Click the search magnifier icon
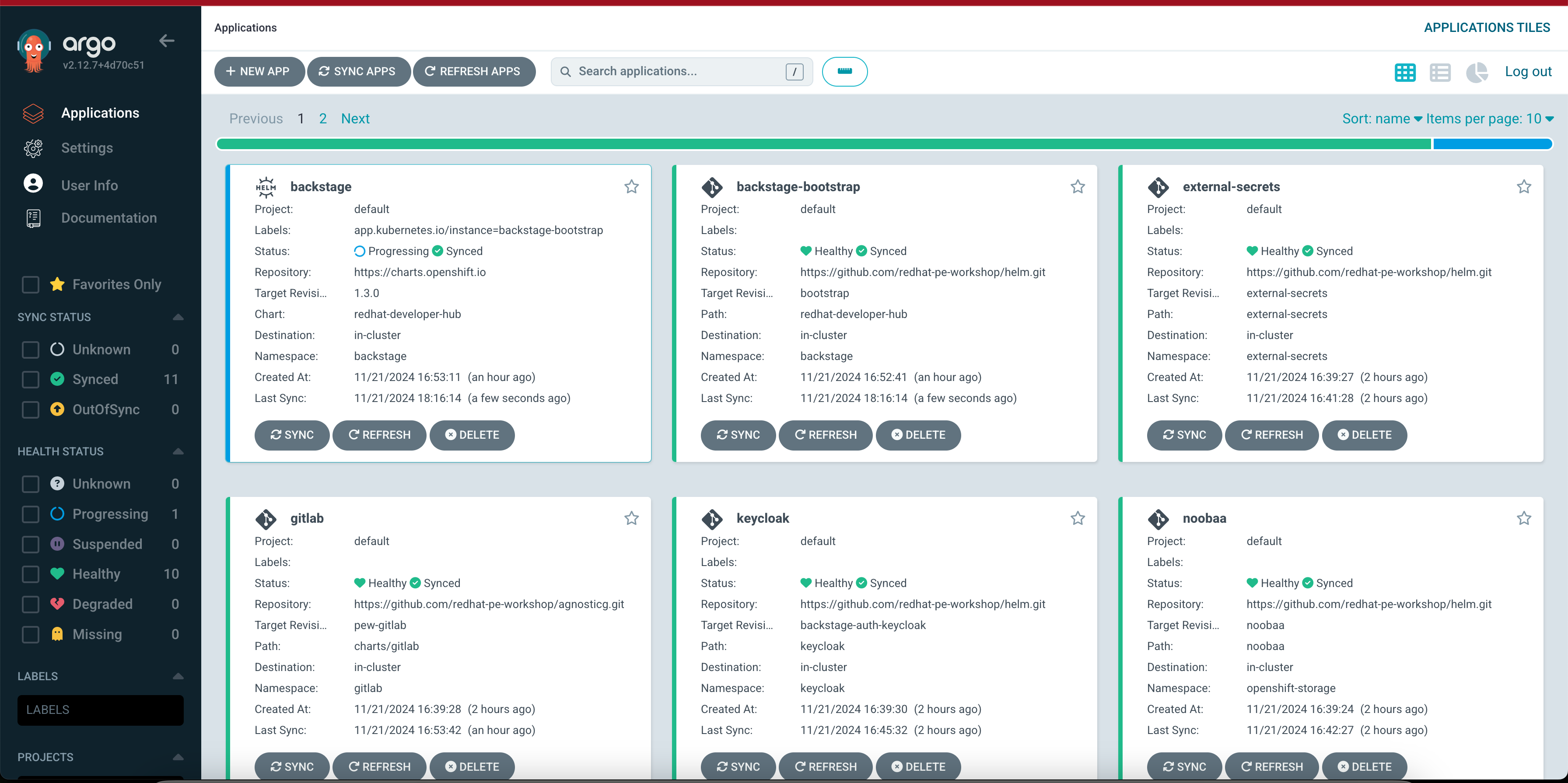This screenshot has width=1568, height=783. (x=566, y=72)
